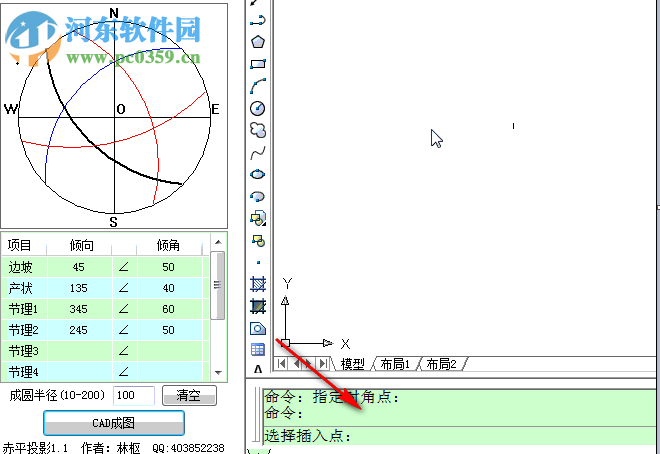Switch to the 模型 tab

coord(352,364)
